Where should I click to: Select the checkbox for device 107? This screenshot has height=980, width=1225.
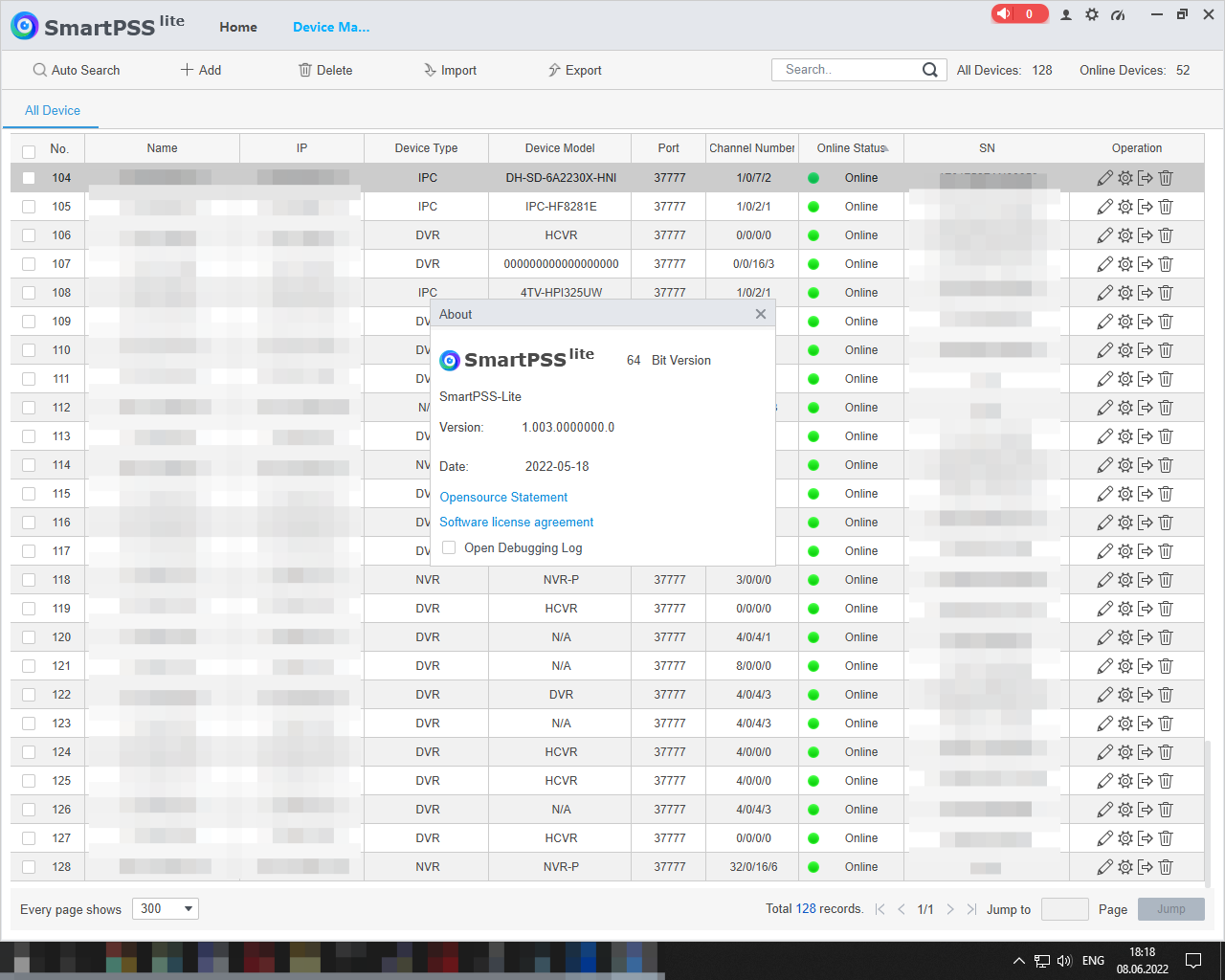tap(29, 264)
